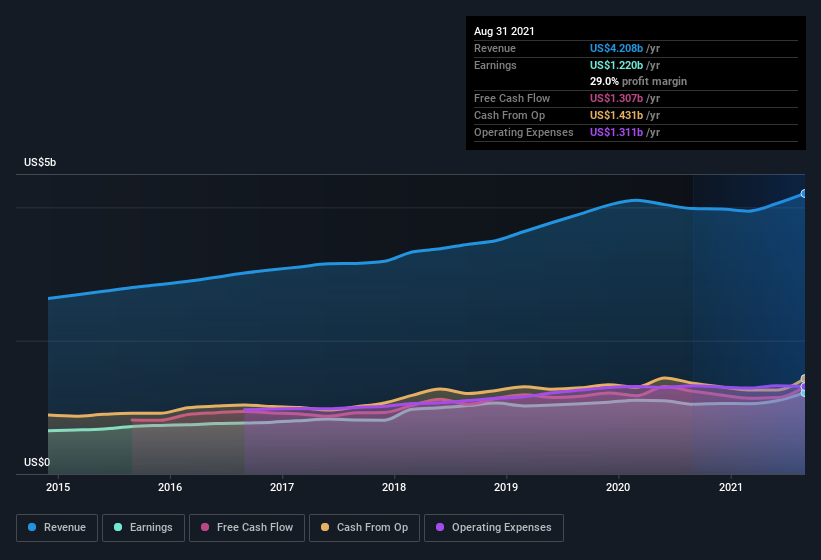Click the US$5b y-axis label

(40, 162)
